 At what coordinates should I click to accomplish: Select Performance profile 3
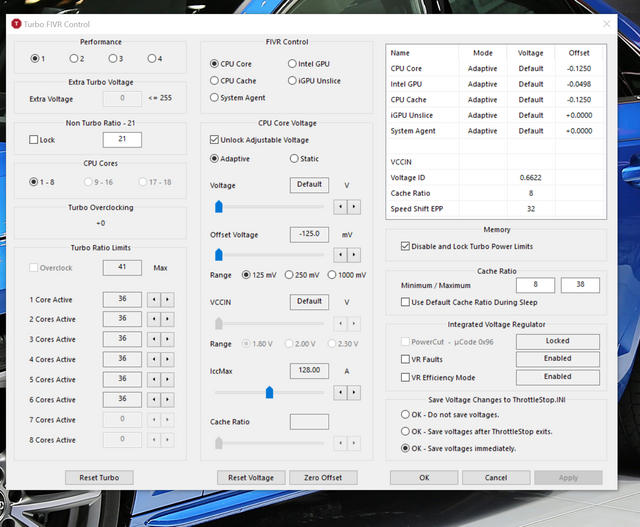[x=114, y=58]
